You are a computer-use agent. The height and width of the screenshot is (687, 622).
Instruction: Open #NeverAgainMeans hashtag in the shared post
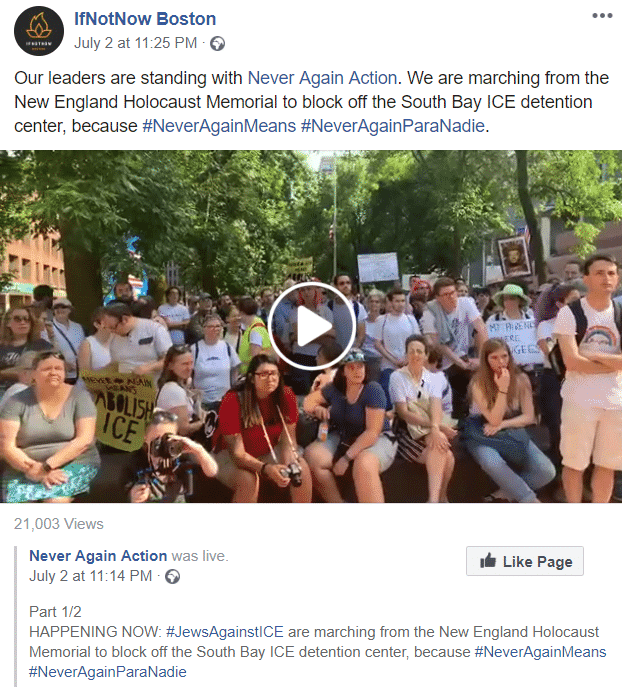pyautogui.click(x=541, y=652)
